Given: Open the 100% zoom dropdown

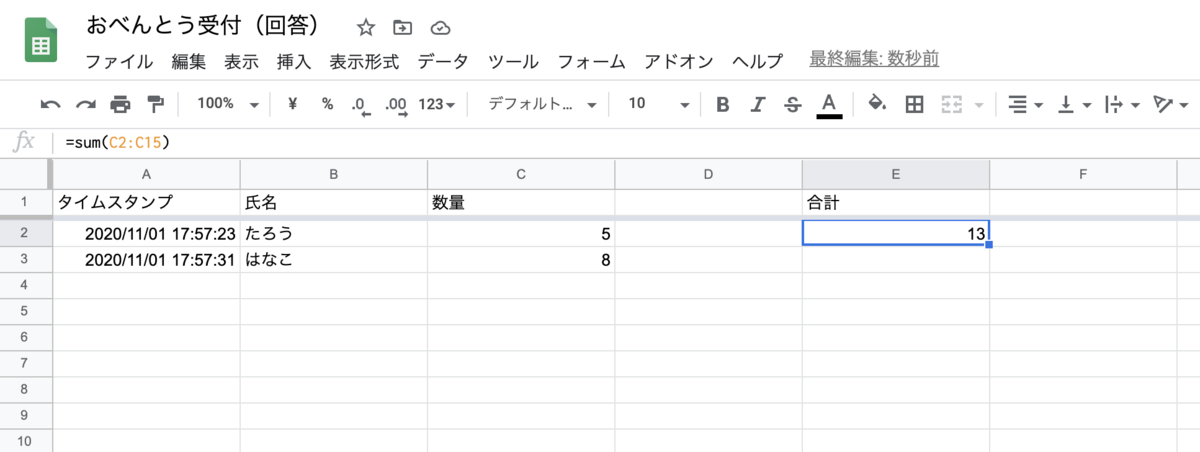Looking at the screenshot, I should pos(227,104).
